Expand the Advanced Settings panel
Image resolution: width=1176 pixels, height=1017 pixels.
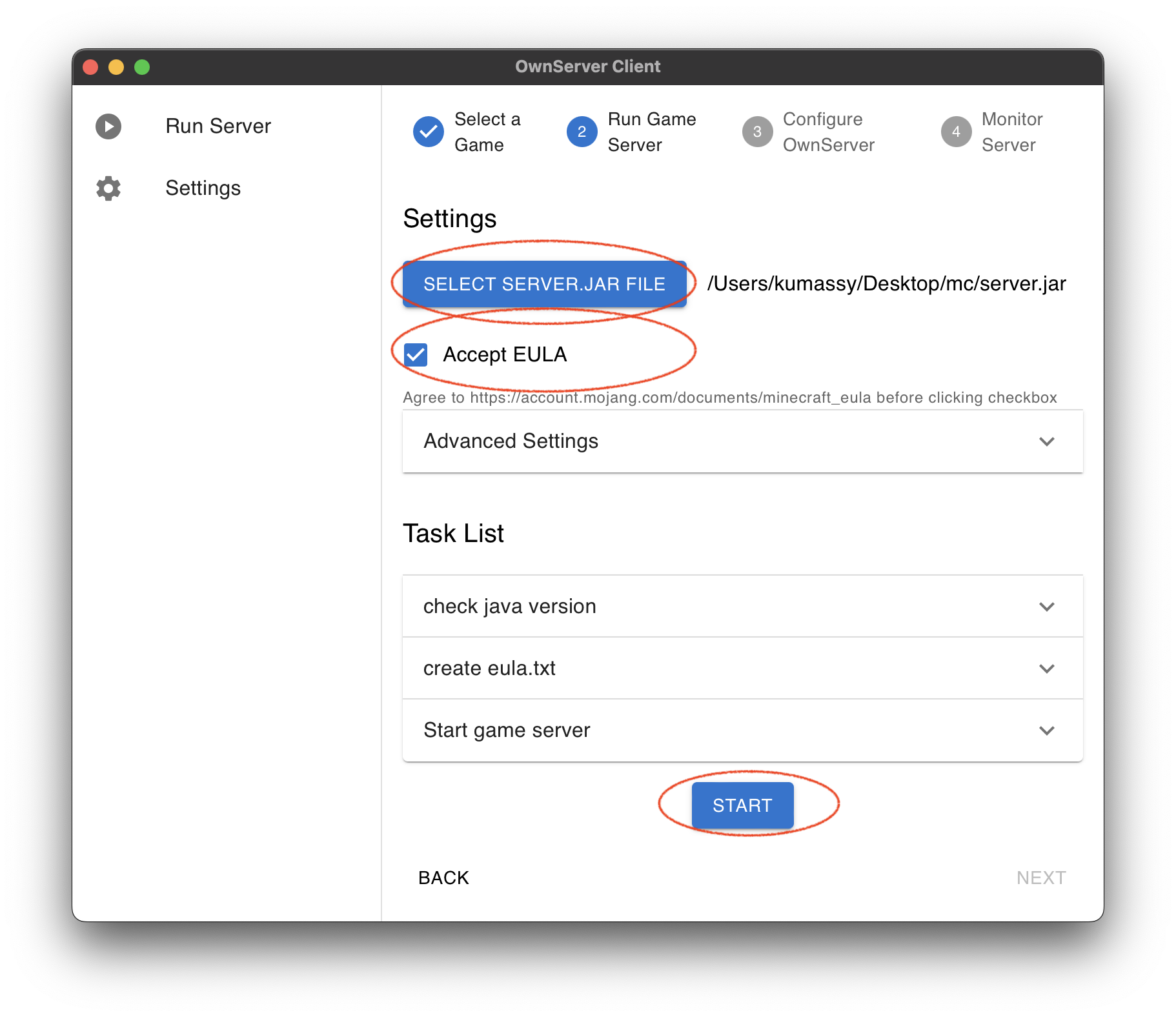click(x=742, y=441)
